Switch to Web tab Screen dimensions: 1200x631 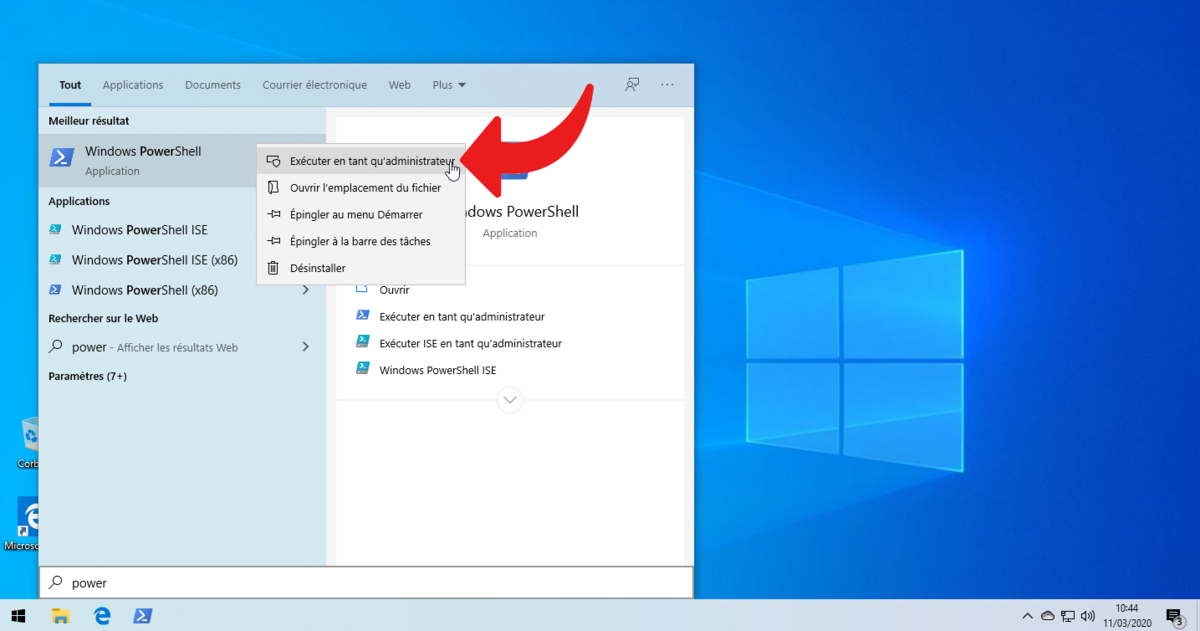400,85
